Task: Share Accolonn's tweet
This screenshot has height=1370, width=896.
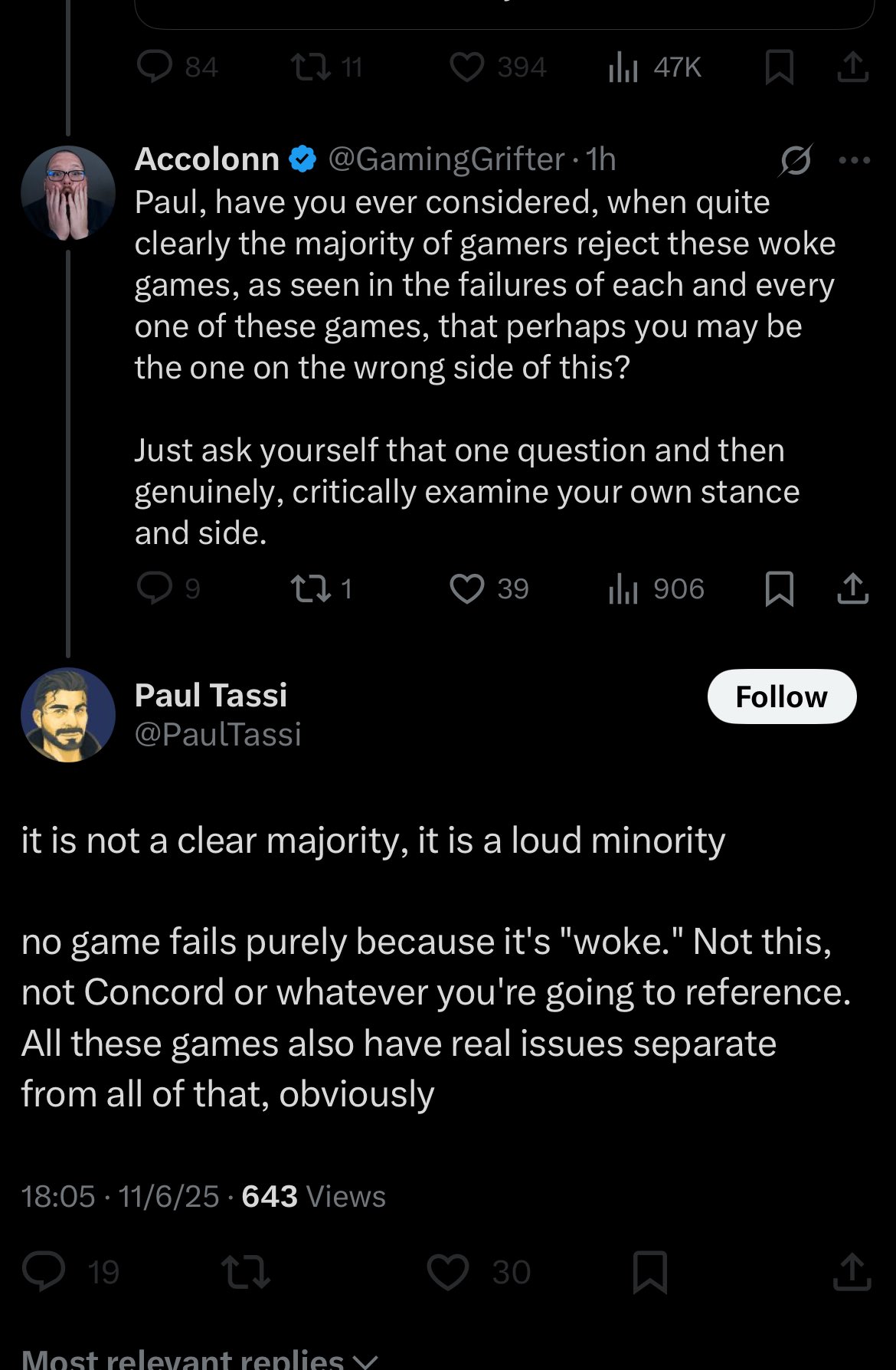Action: (852, 588)
